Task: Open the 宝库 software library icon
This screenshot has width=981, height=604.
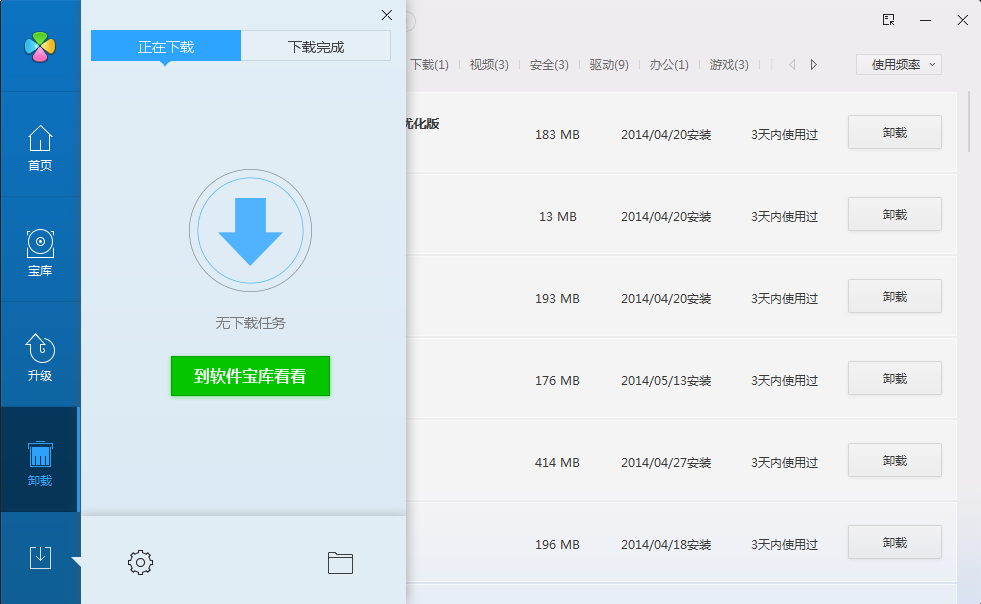Action: click(40, 251)
